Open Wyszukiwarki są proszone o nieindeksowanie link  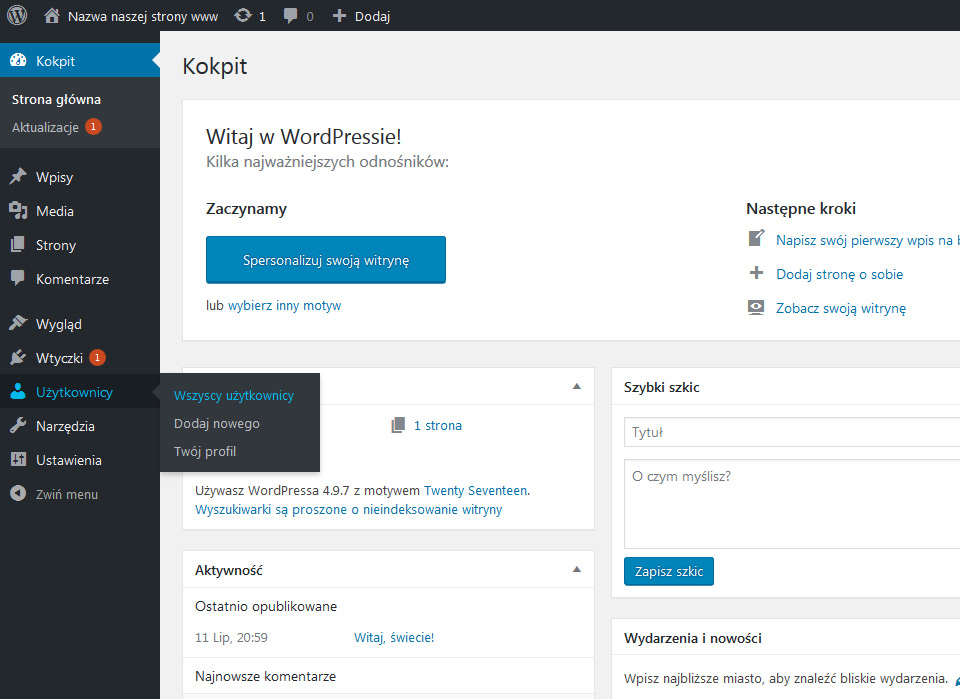(348, 509)
